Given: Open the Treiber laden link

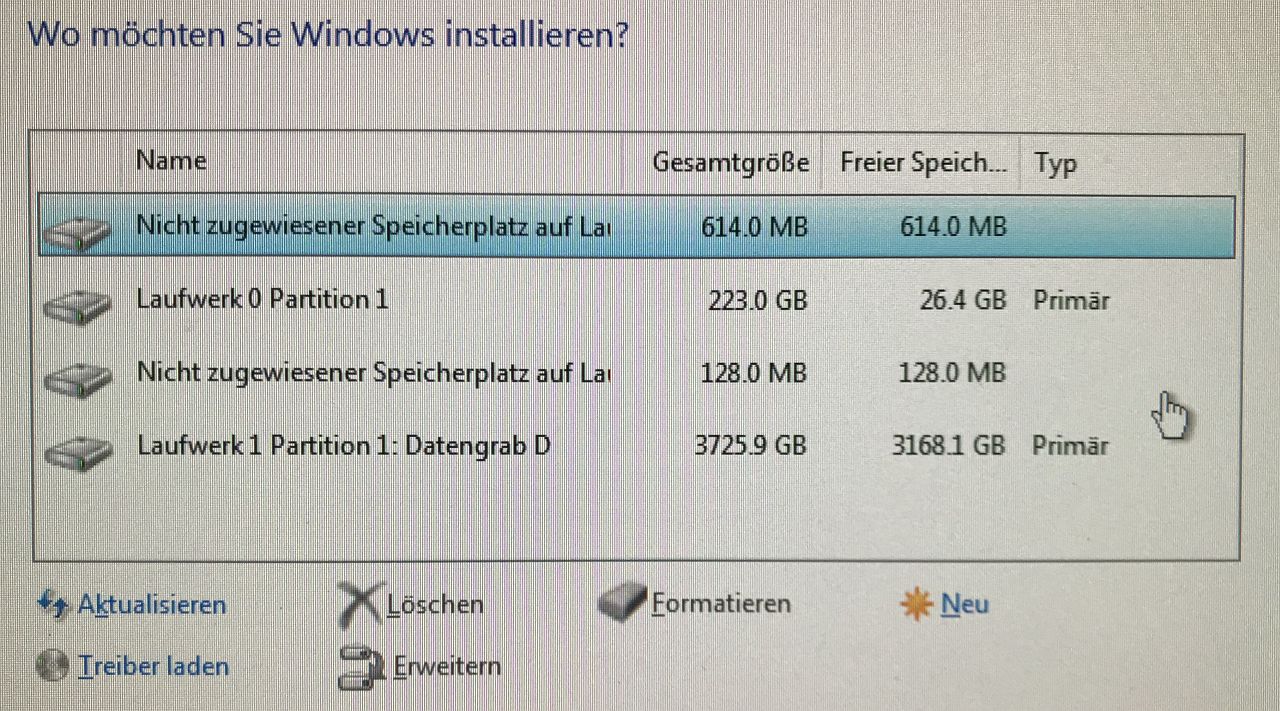Looking at the screenshot, I should click(x=154, y=666).
